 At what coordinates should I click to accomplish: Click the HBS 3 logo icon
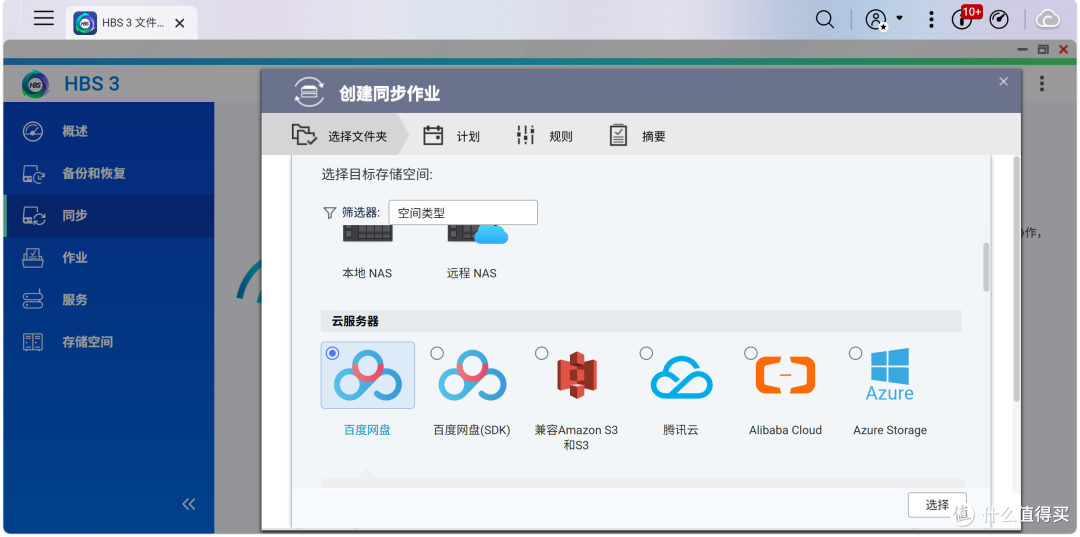35,84
